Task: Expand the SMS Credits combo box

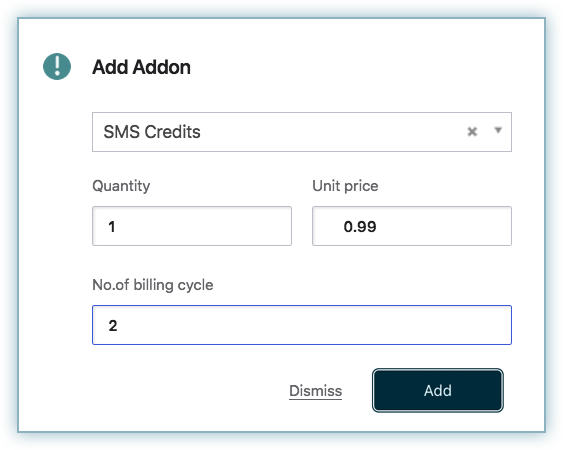Action: coord(302,132)
